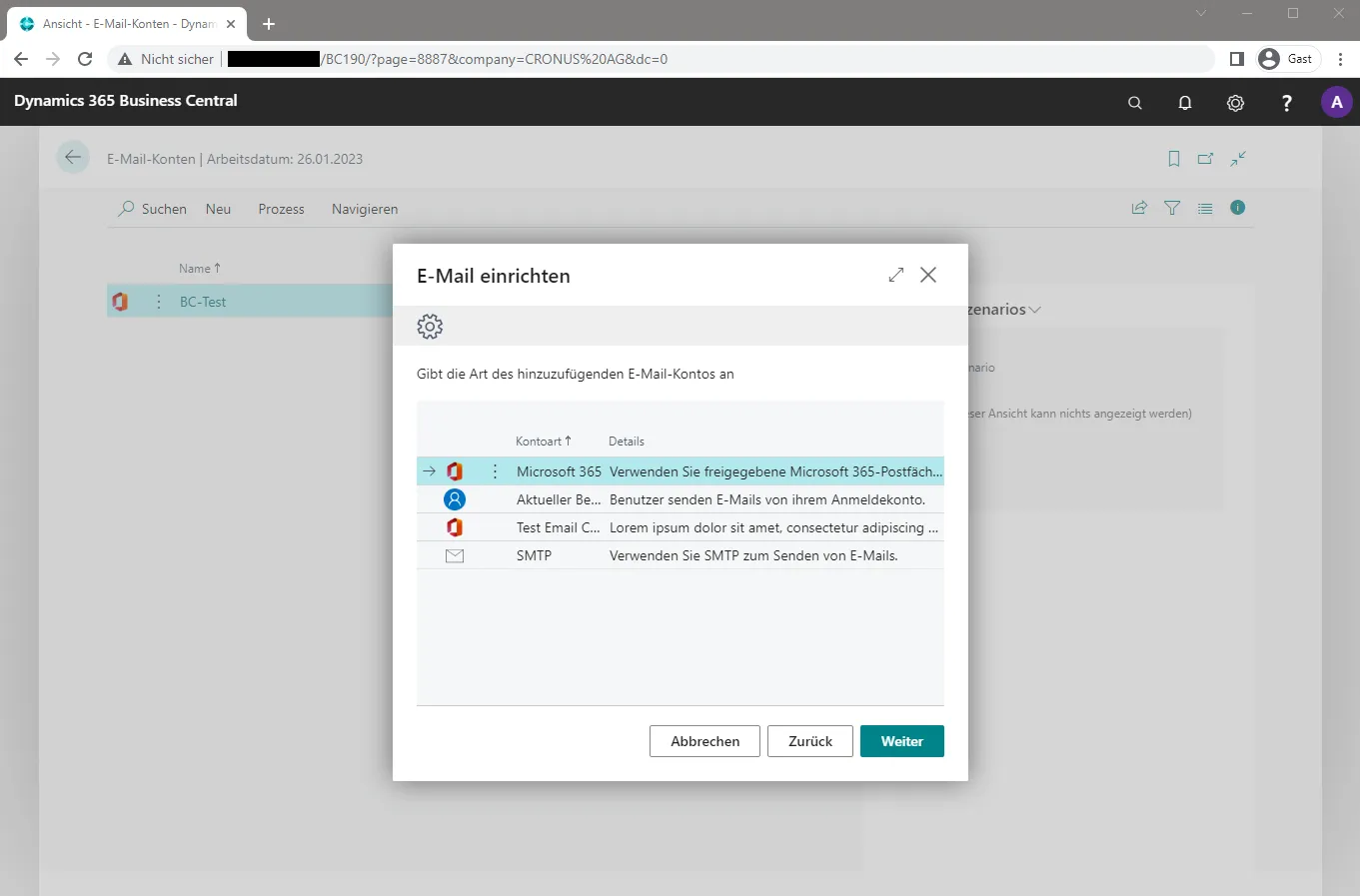Image resolution: width=1360 pixels, height=896 pixels.
Task: Click the SMTP envelope icon
Action: 455,555
